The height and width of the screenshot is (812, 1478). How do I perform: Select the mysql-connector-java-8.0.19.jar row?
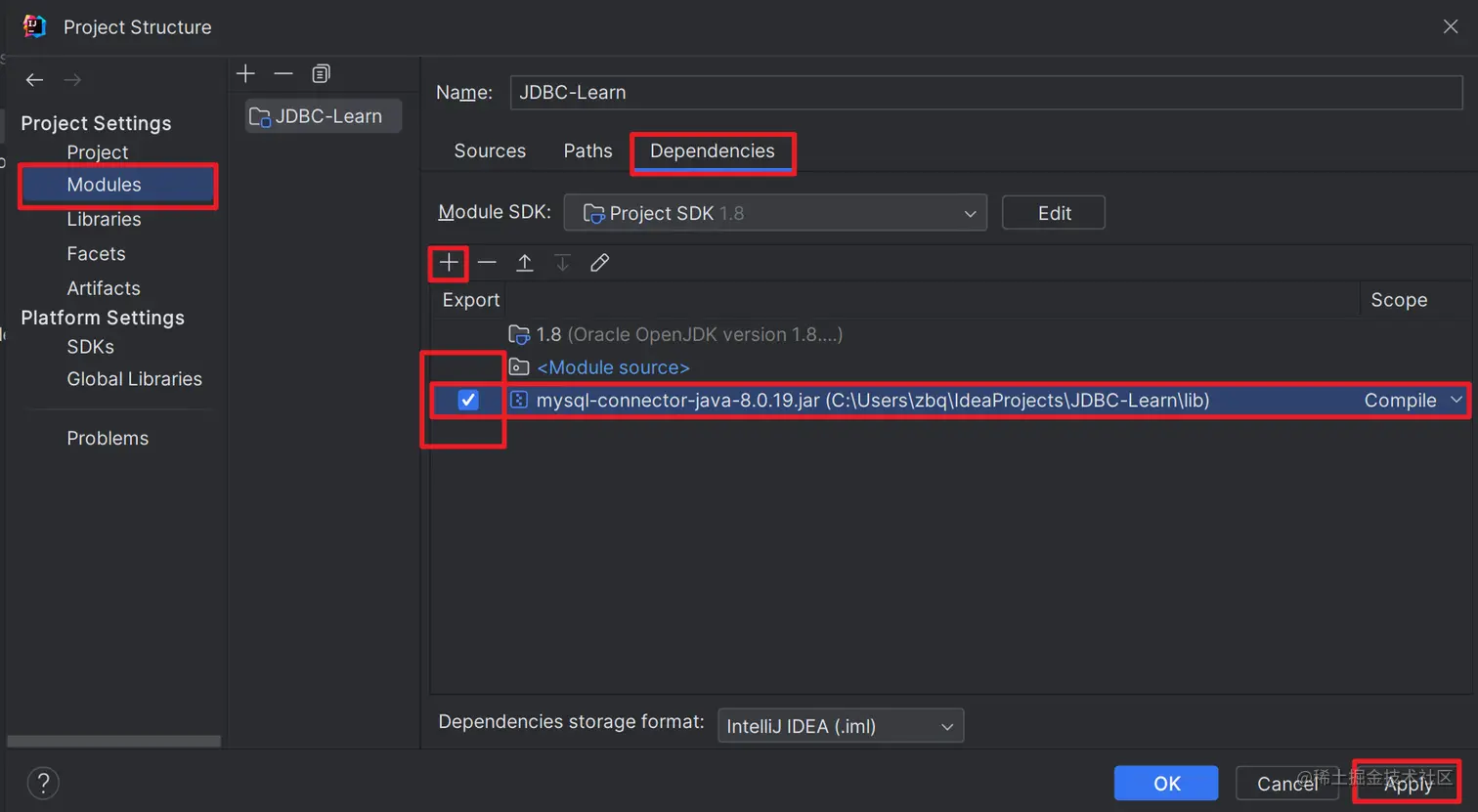pyautogui.click(x=950, y=401)
